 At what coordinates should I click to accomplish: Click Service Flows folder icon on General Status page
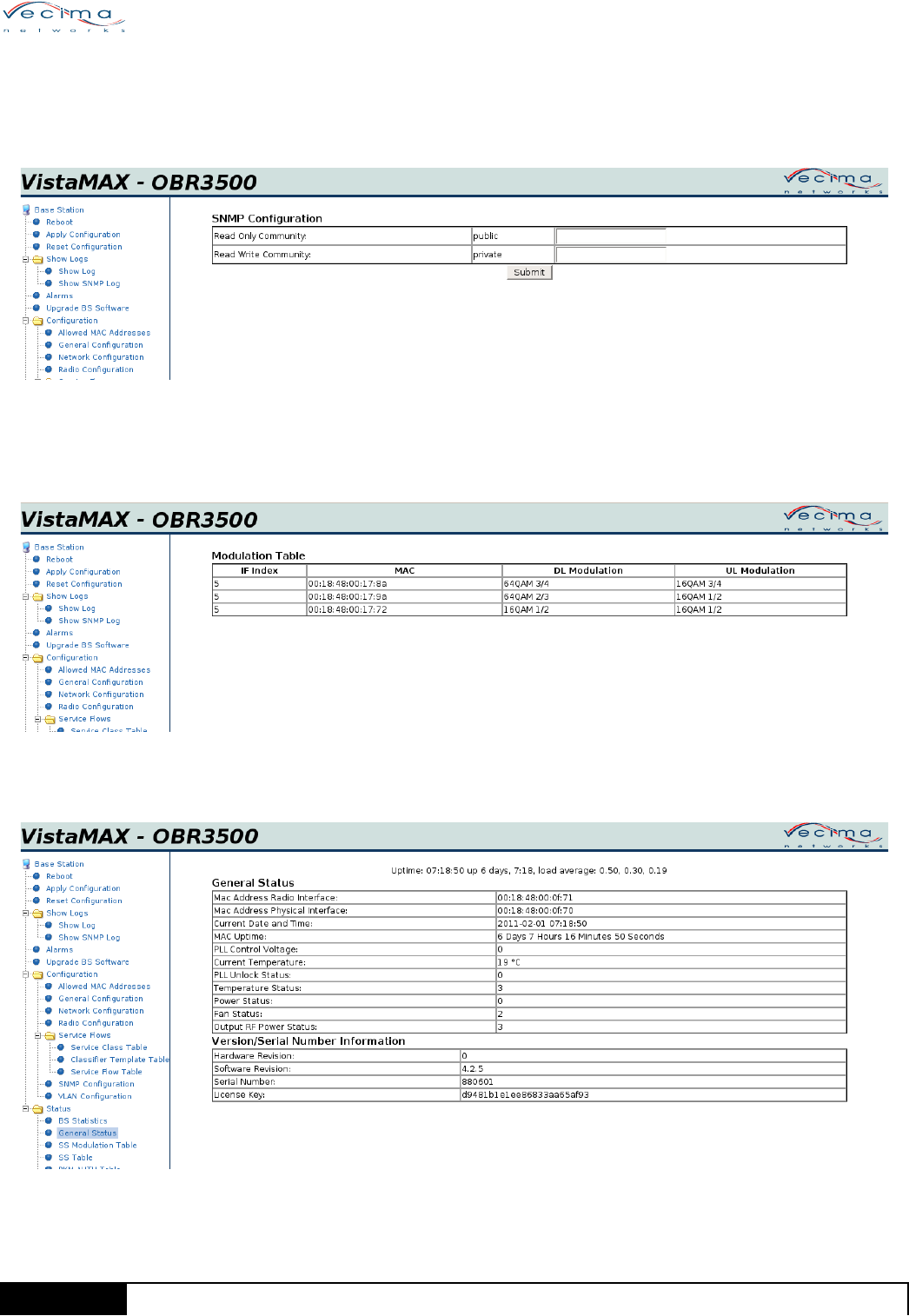click(50, 1035)
